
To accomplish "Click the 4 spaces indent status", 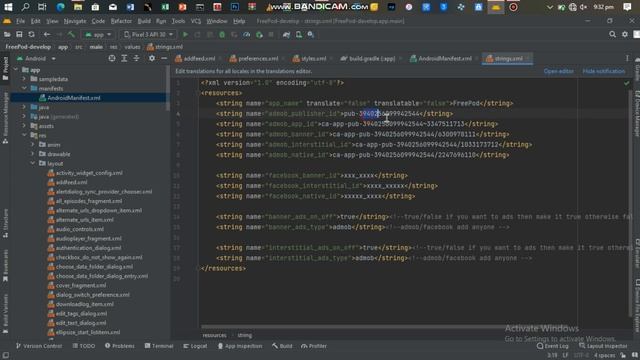I will click(604, 355).
